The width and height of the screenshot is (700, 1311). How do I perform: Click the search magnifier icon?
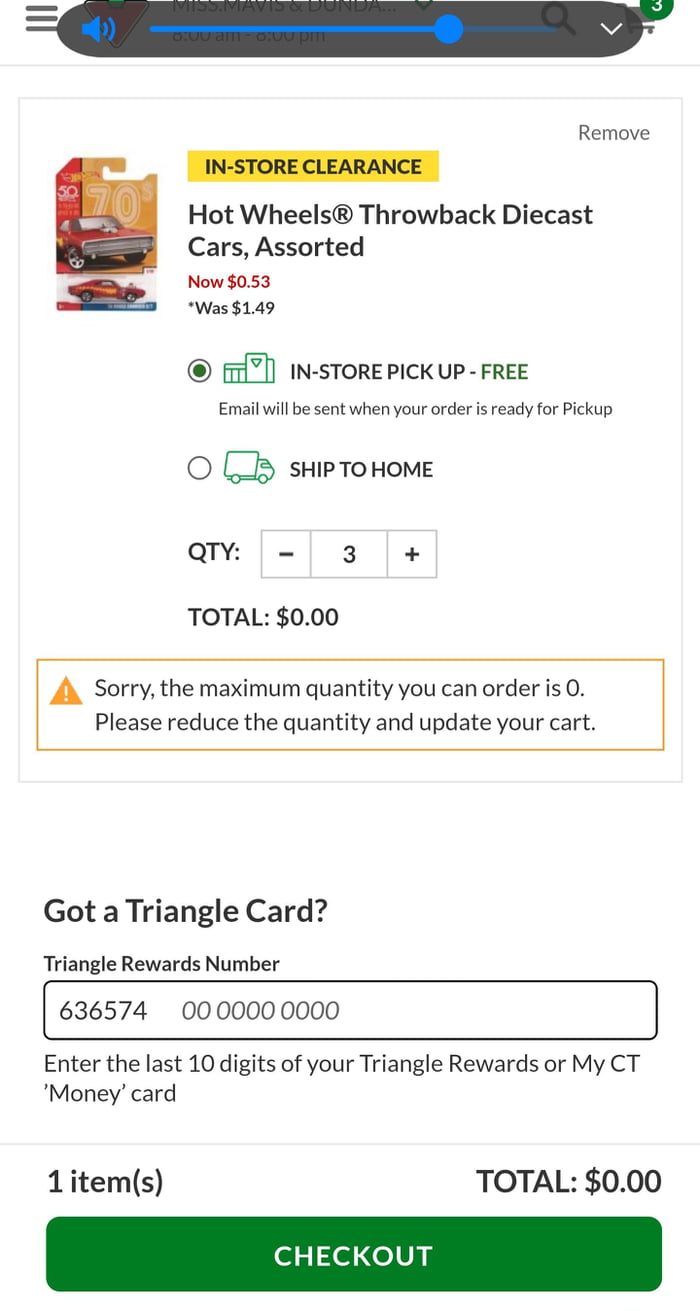[x=559, y=18]
